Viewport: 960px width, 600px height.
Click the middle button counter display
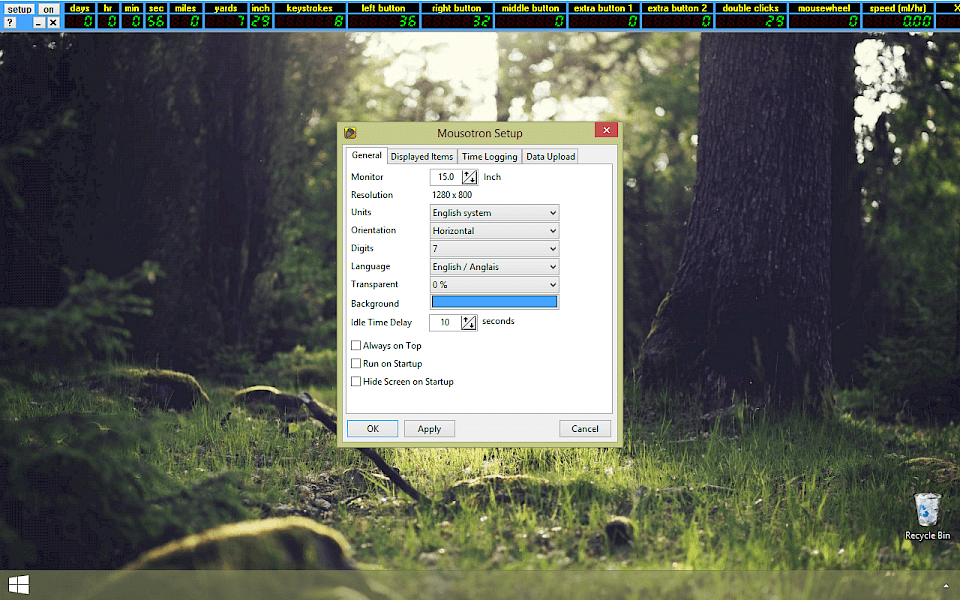530,21
